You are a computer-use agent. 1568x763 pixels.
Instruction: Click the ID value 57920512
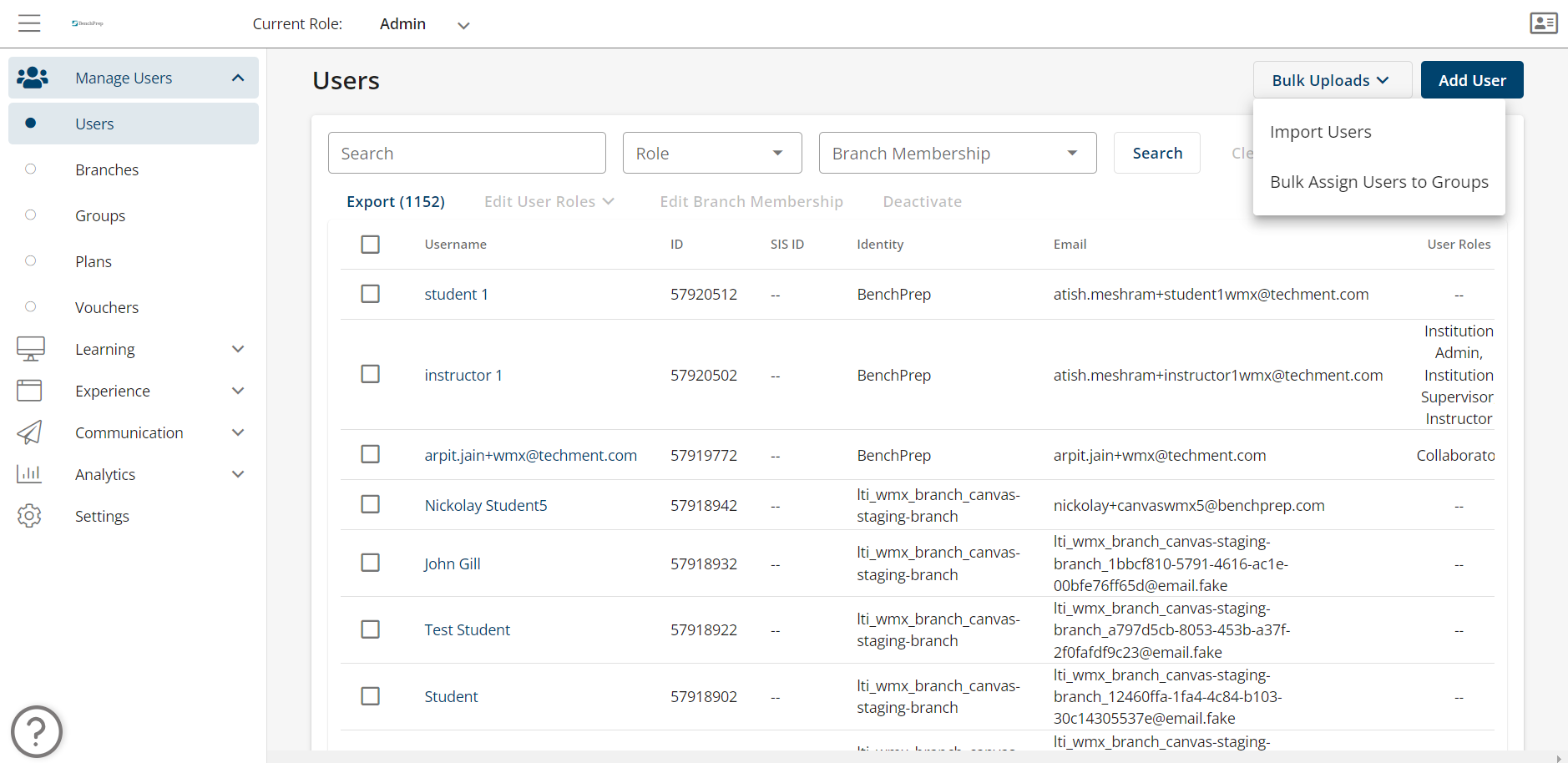[x=704, y=294]
